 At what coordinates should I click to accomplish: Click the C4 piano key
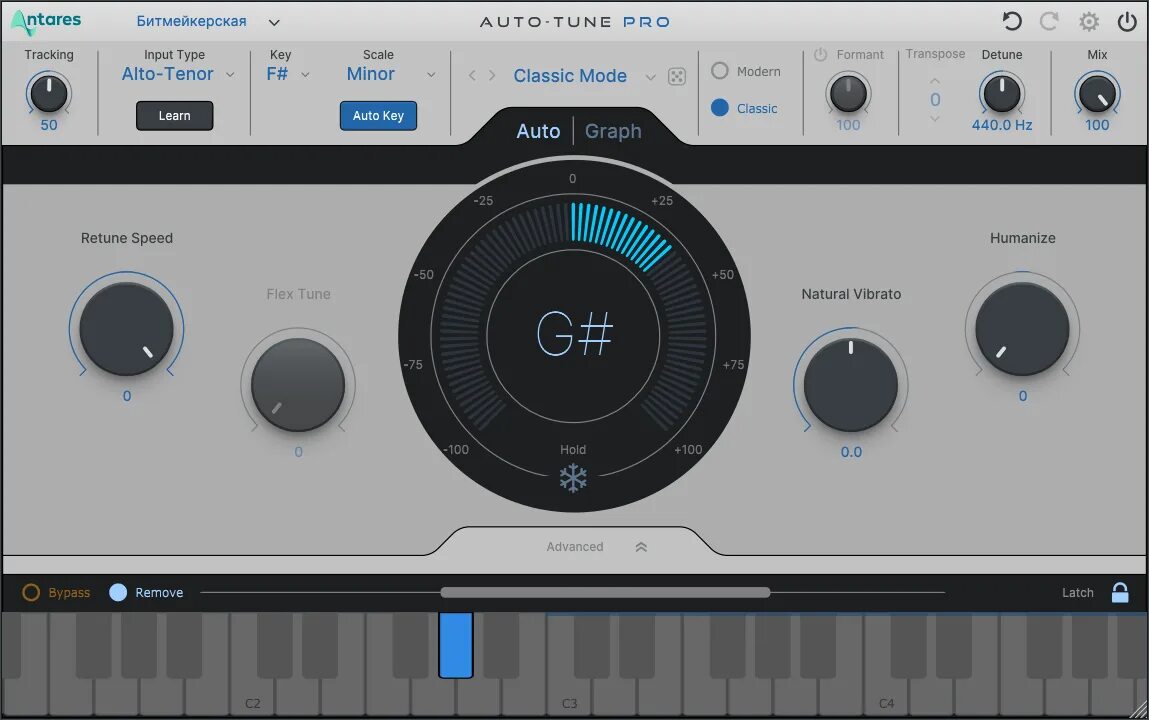tap(886, 696)
